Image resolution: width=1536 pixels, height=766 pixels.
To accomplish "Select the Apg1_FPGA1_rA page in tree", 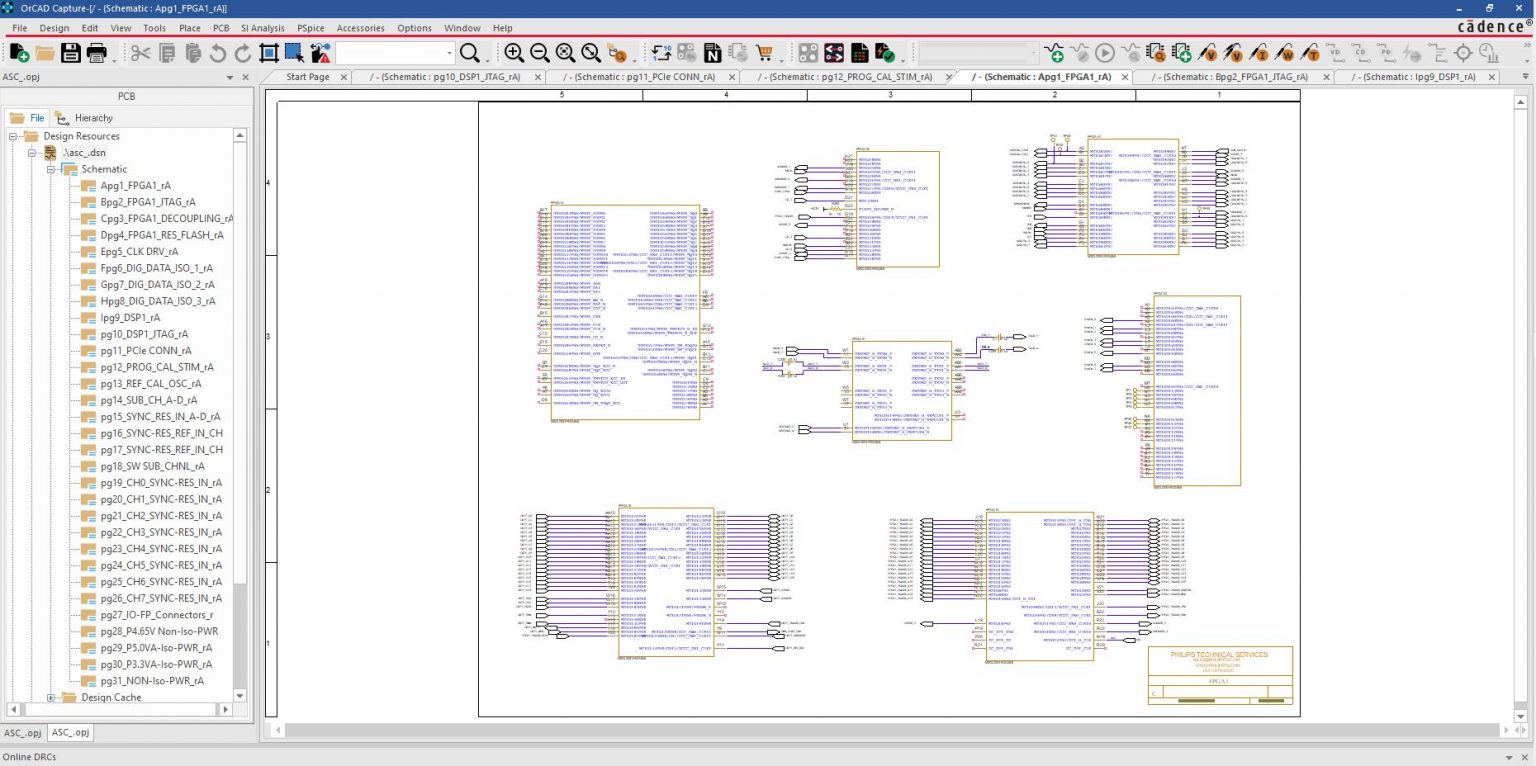I will (x=135, y=186).
